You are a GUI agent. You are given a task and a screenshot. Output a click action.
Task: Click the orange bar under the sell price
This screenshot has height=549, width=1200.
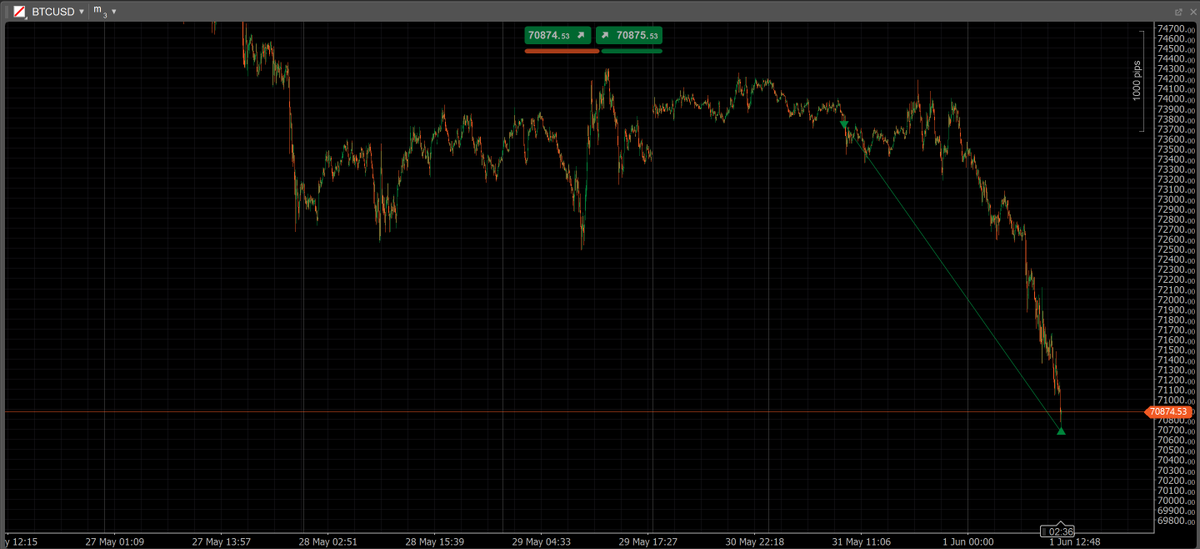click(x=562, y=50)
